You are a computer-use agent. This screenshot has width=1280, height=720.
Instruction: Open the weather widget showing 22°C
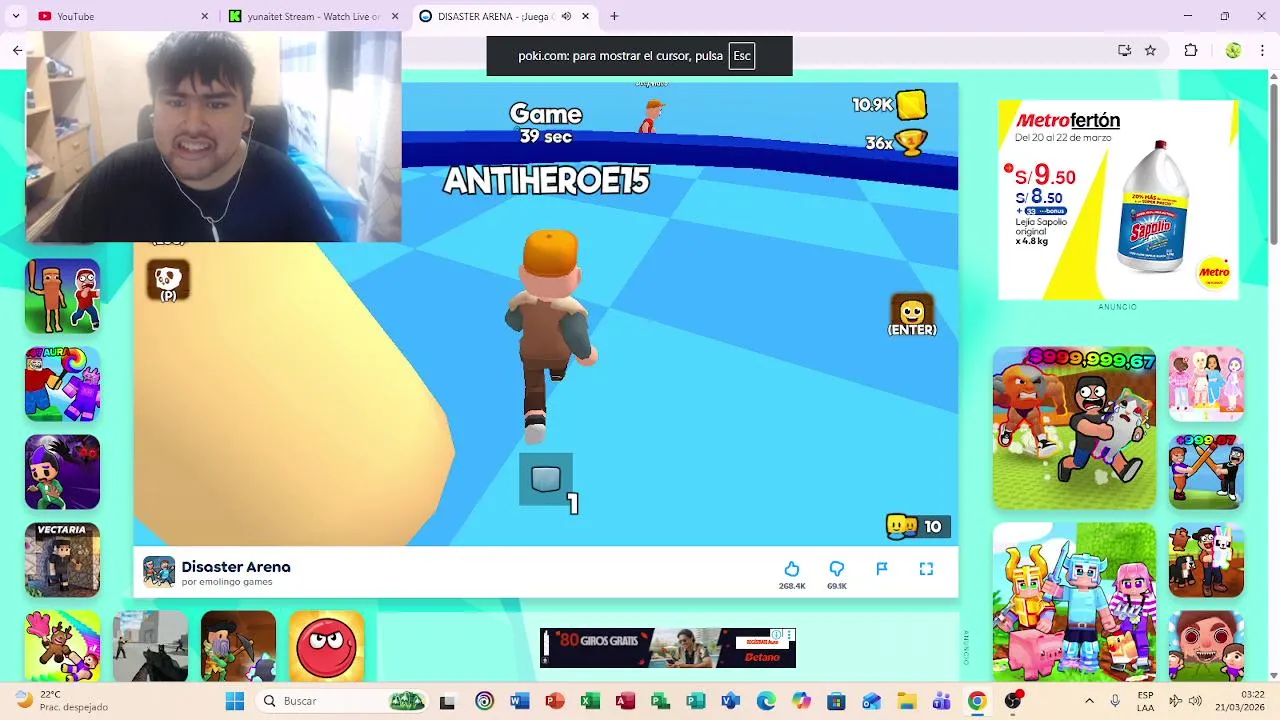pyautogui.click(x=60, y=701)
